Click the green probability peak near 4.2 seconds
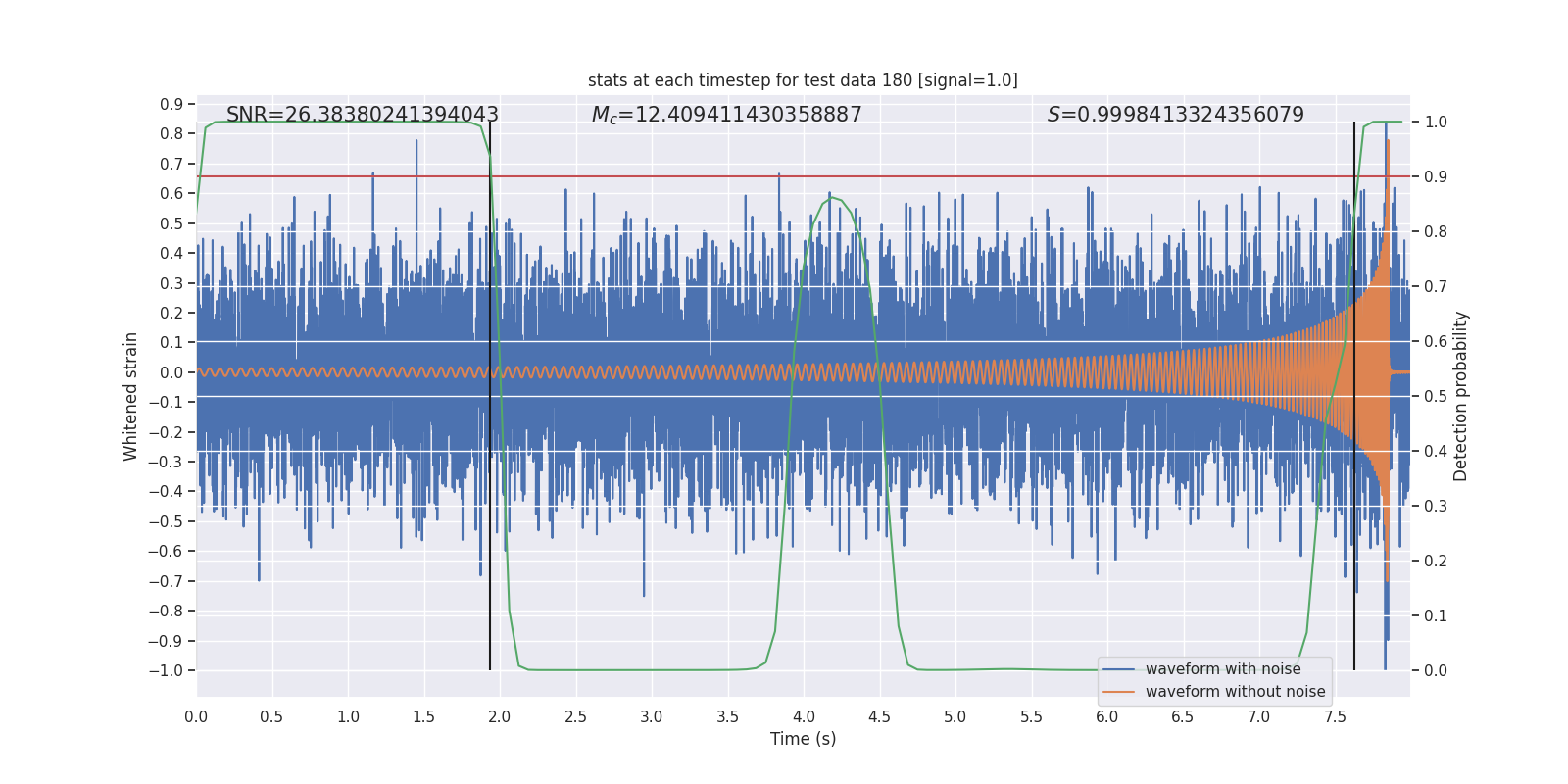1568x784 pixels. [831, 198]
